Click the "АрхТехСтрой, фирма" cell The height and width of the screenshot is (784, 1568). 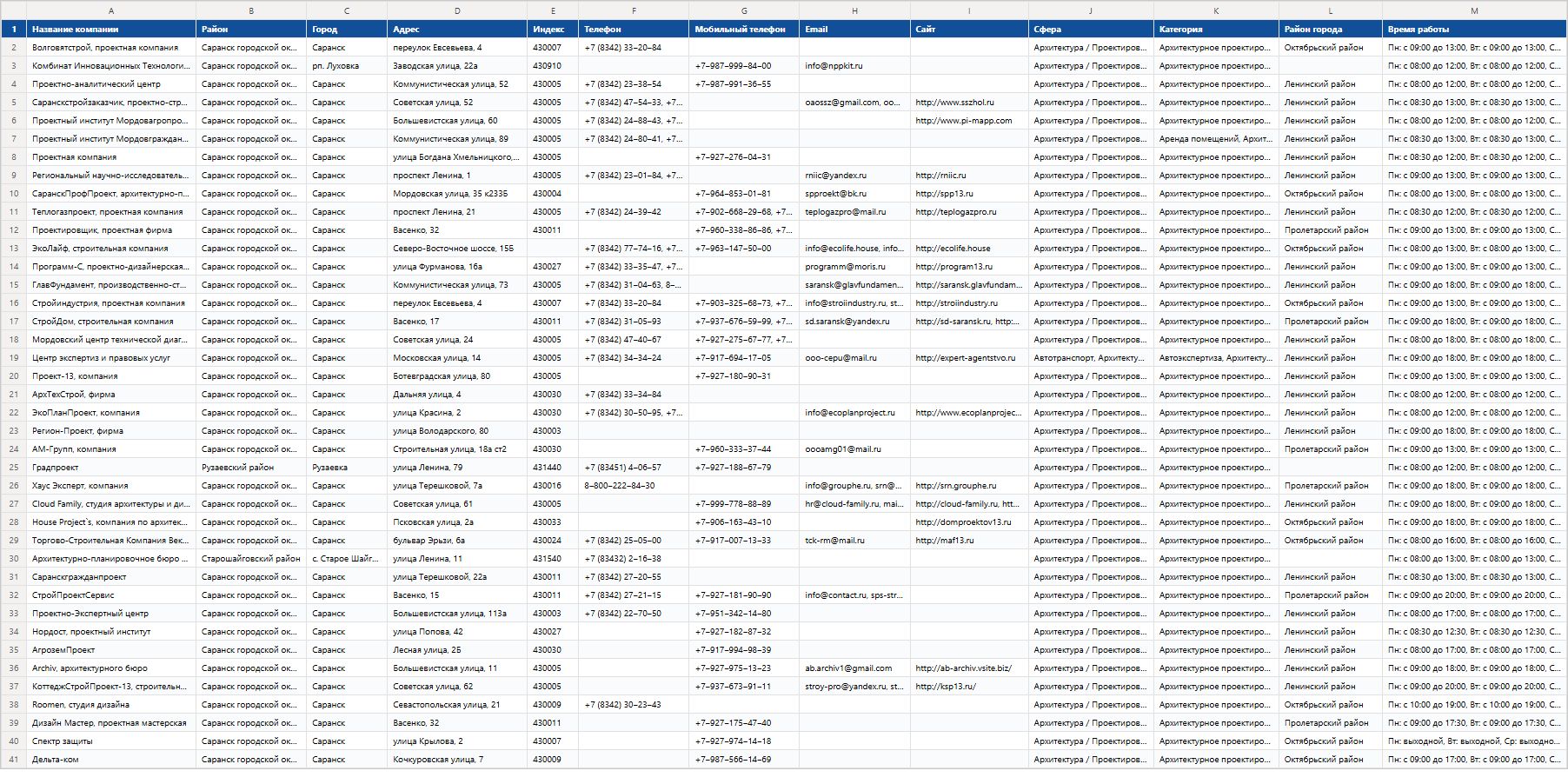(x=111, y=395)
